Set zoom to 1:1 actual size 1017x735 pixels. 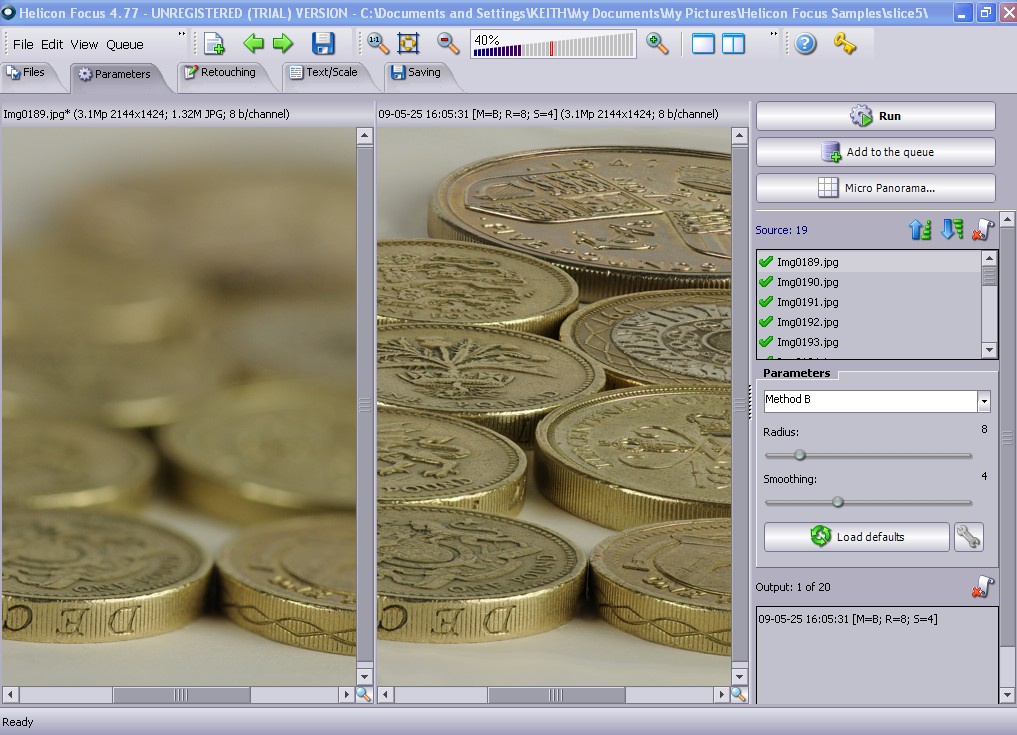click(x=378, y=43)
